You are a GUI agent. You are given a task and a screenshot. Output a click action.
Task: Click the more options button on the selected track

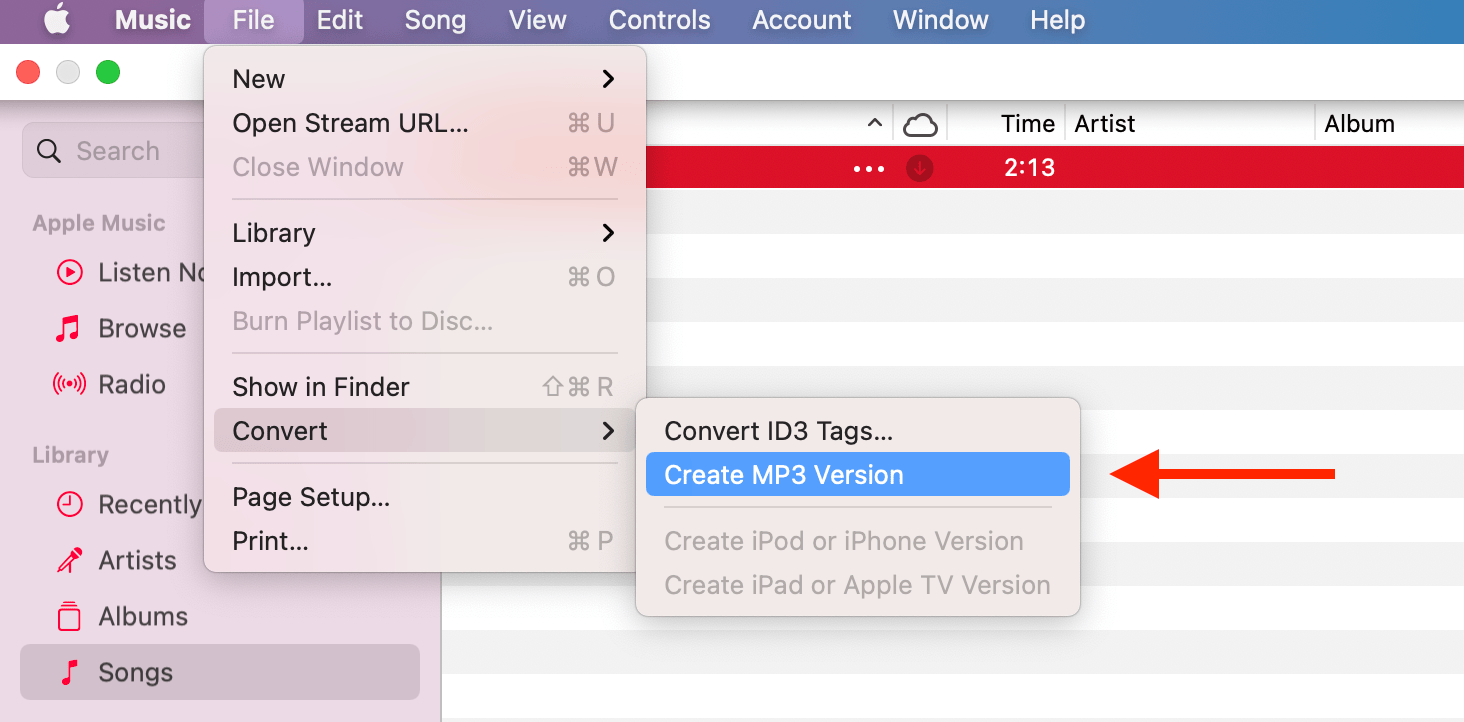pos(868,167)
